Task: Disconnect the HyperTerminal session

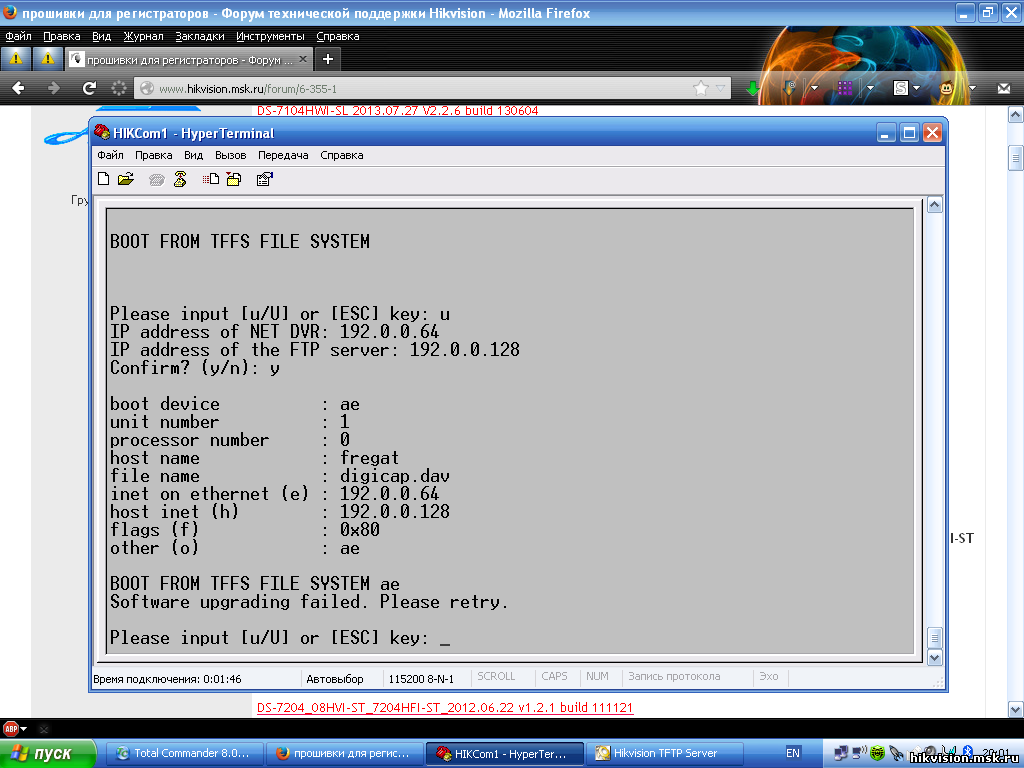Action: point(180,179)
